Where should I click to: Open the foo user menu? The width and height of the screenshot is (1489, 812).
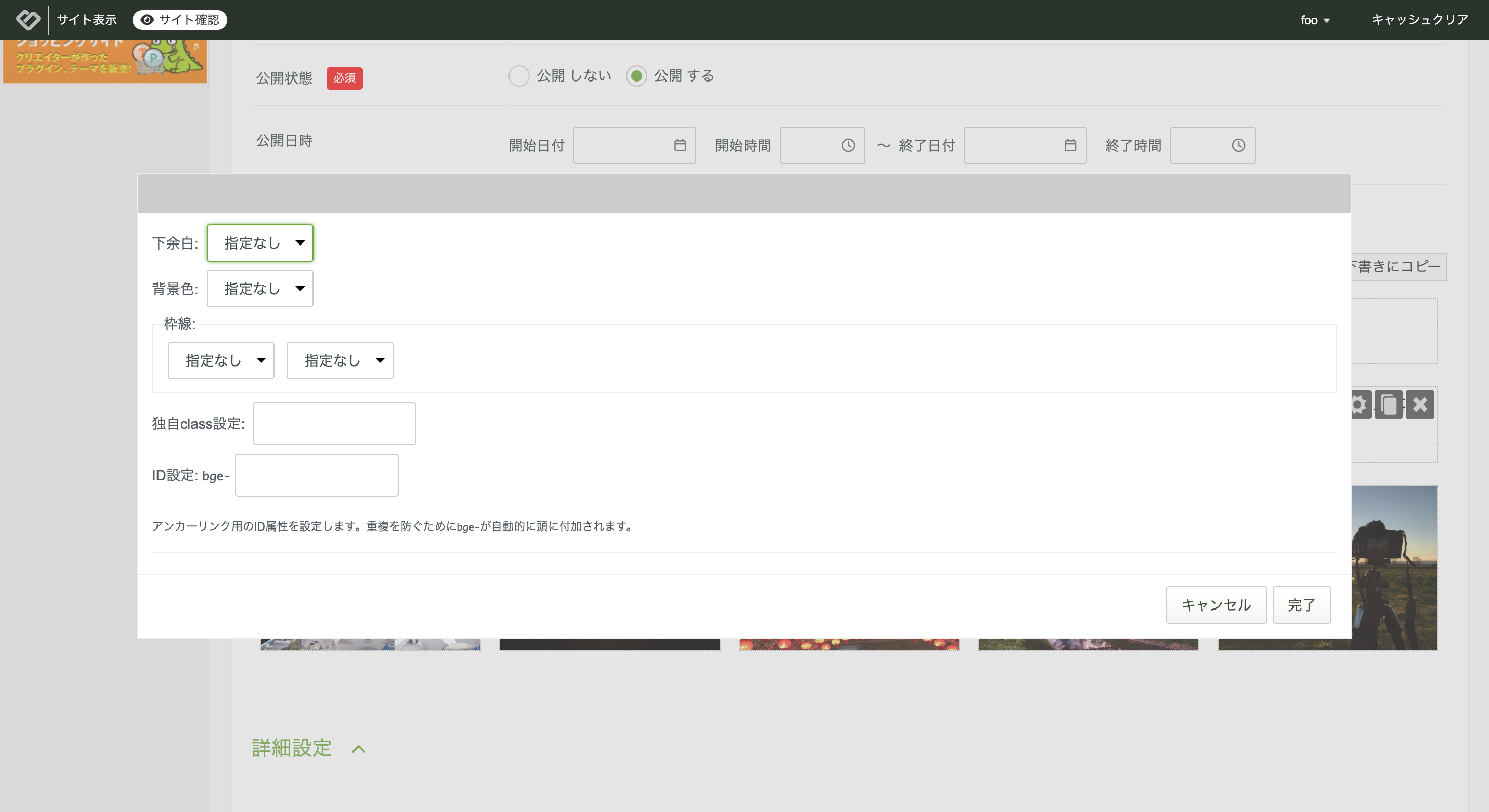tap(1315, 20)
